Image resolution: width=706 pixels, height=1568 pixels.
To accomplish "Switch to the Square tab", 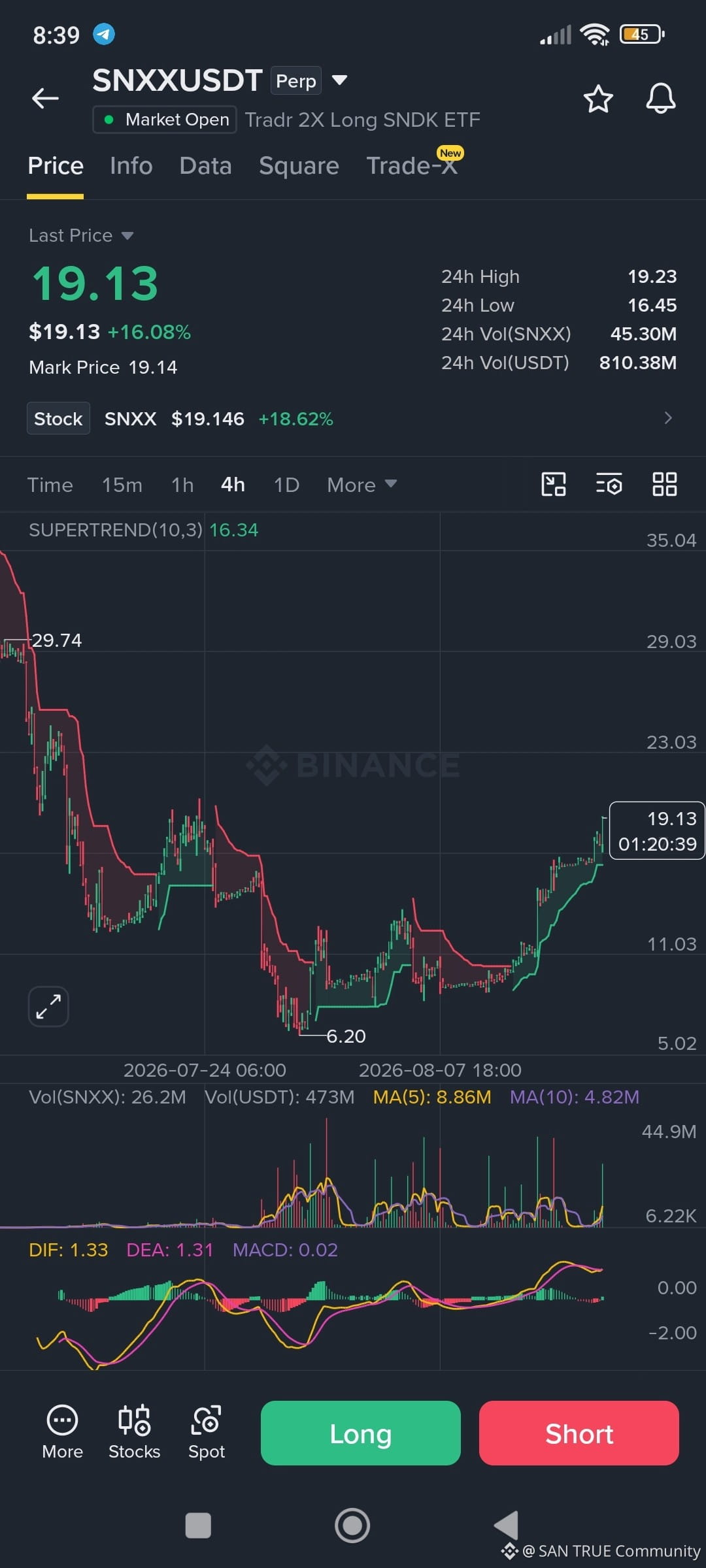I will [x=299, y=166].
